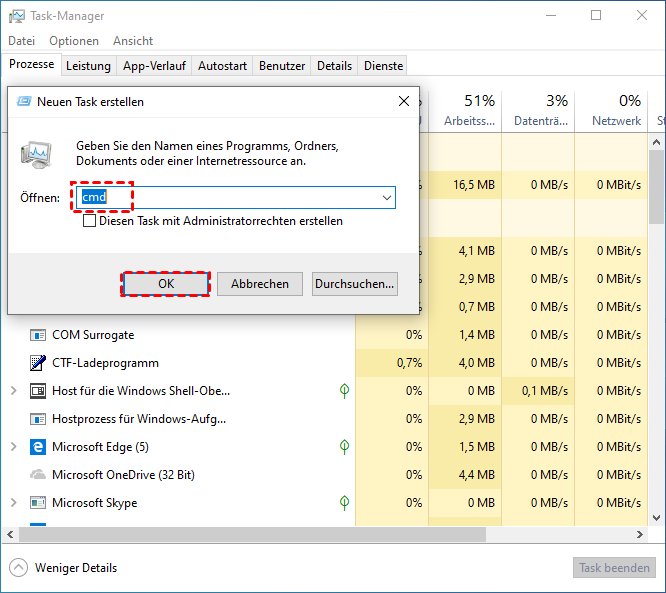Viewport: 666px width, 593px height.
Task: Click the Microsoft OneDrive cloud icon
Action: click(x=38, y=474)
